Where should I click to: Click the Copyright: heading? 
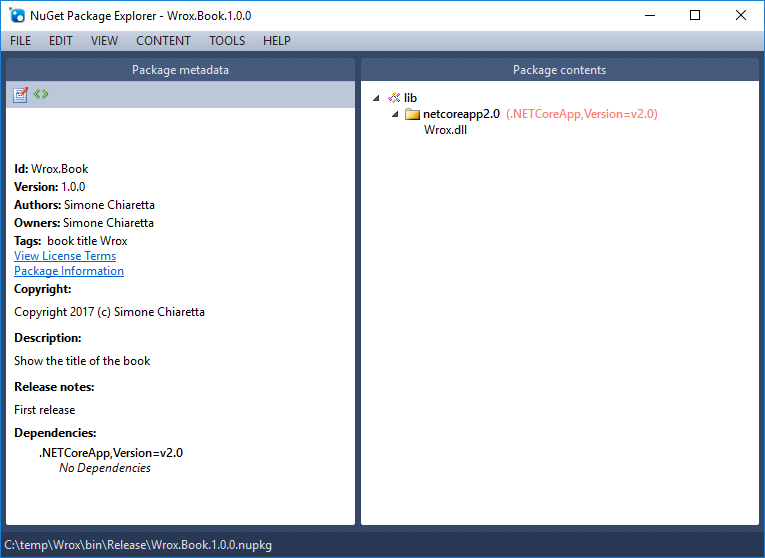coord(42,289)
